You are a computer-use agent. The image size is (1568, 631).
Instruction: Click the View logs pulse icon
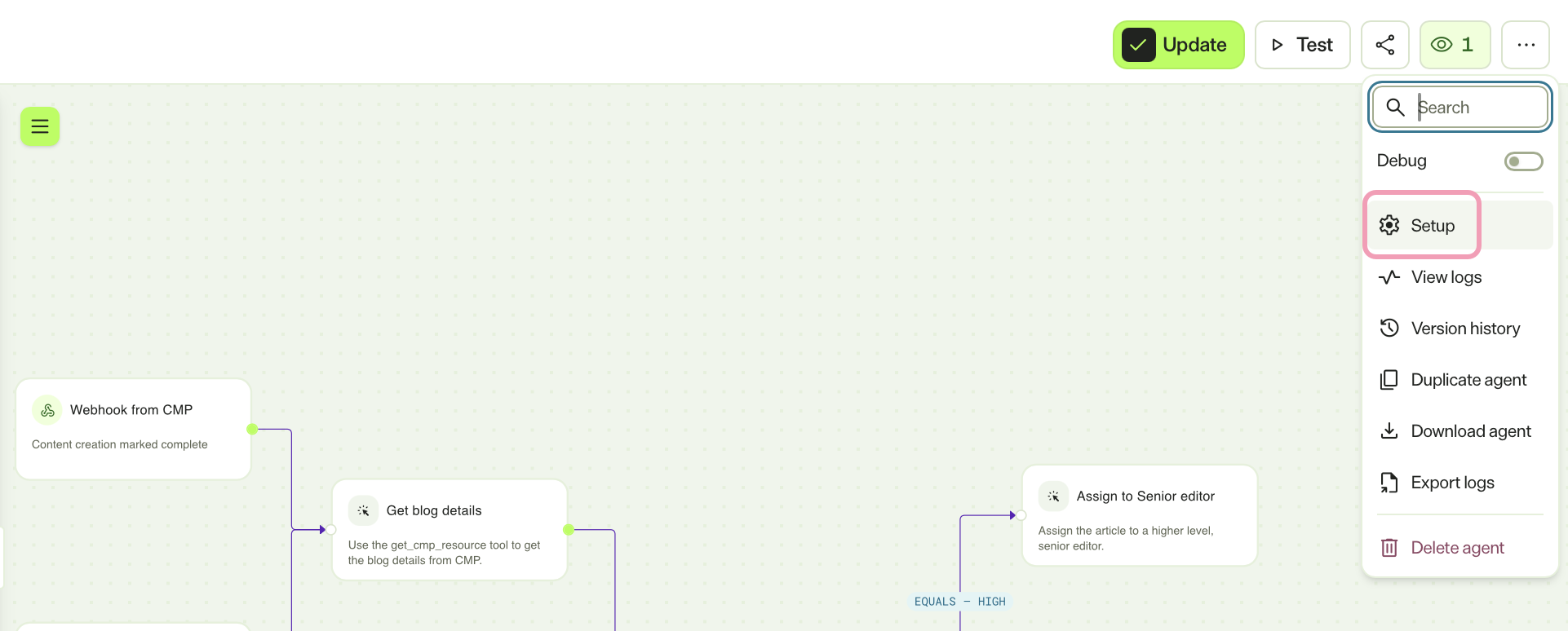1389,277
